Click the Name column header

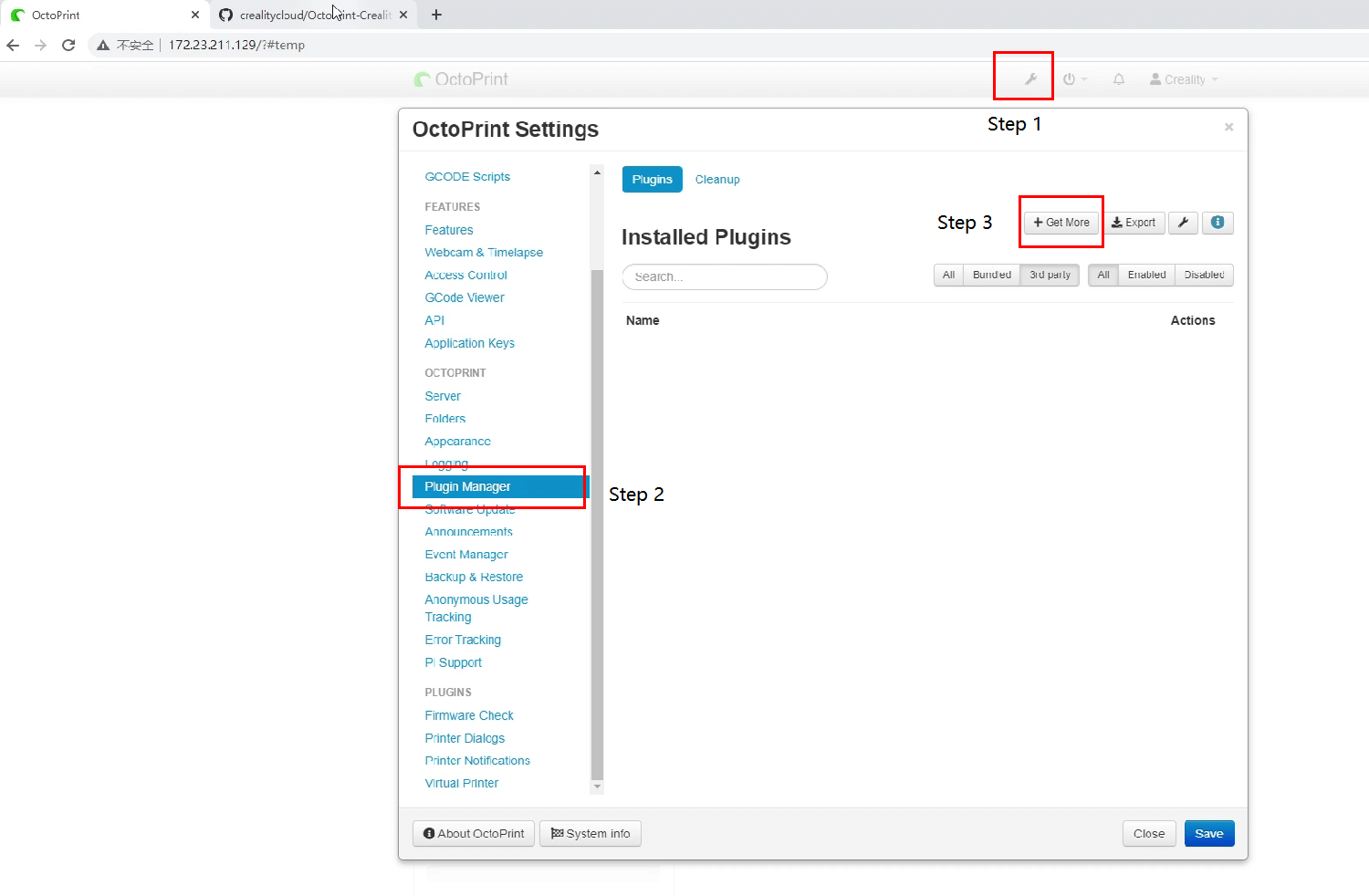pos(643,320)
